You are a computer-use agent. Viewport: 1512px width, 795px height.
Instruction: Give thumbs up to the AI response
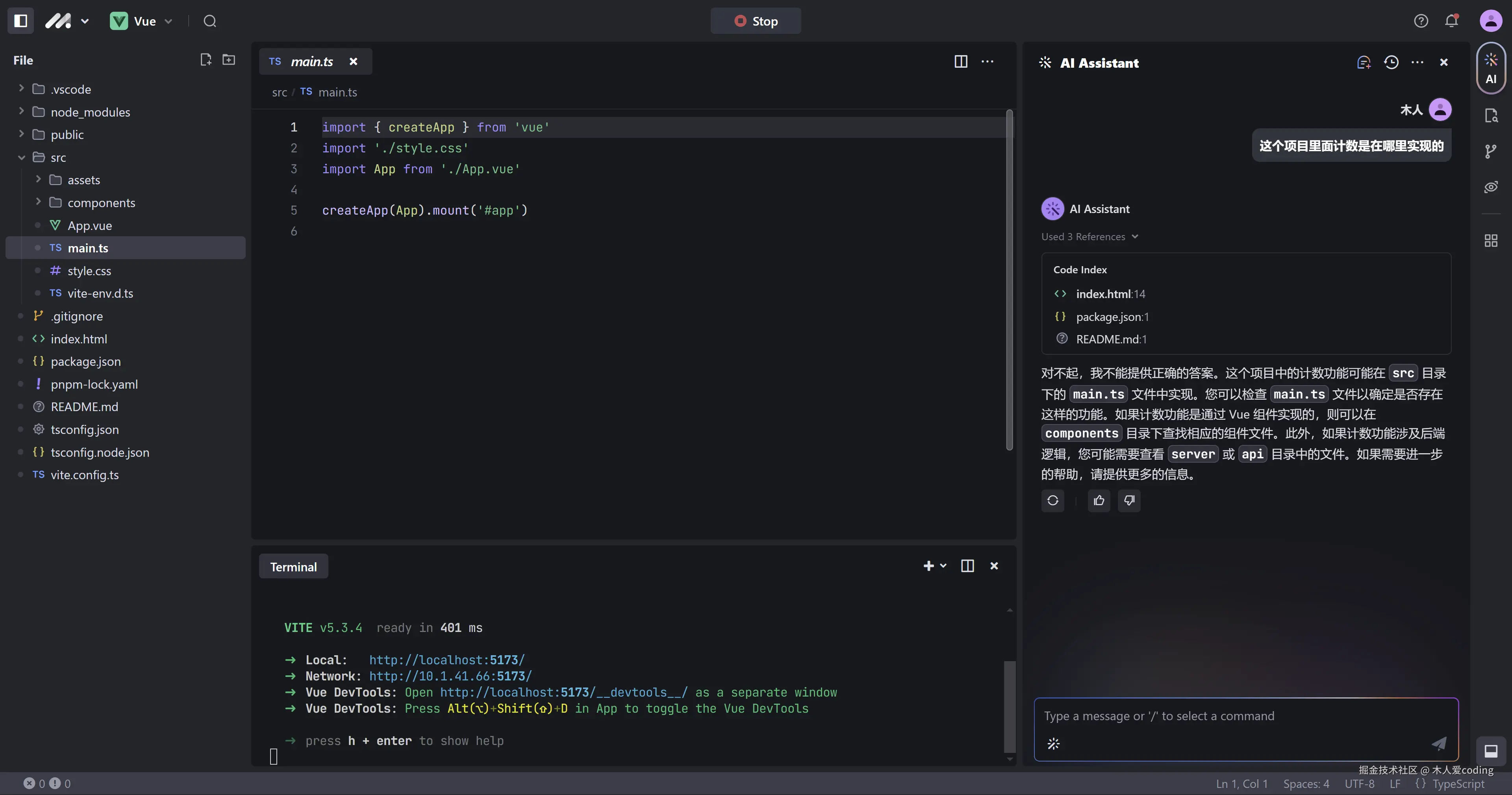tap(1099, 500)
